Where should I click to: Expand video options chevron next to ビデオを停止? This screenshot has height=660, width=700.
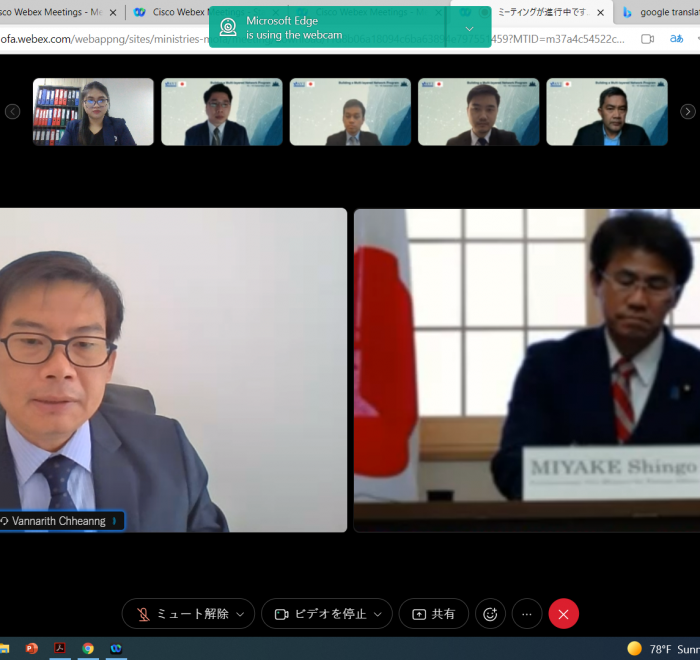(378, 614)
